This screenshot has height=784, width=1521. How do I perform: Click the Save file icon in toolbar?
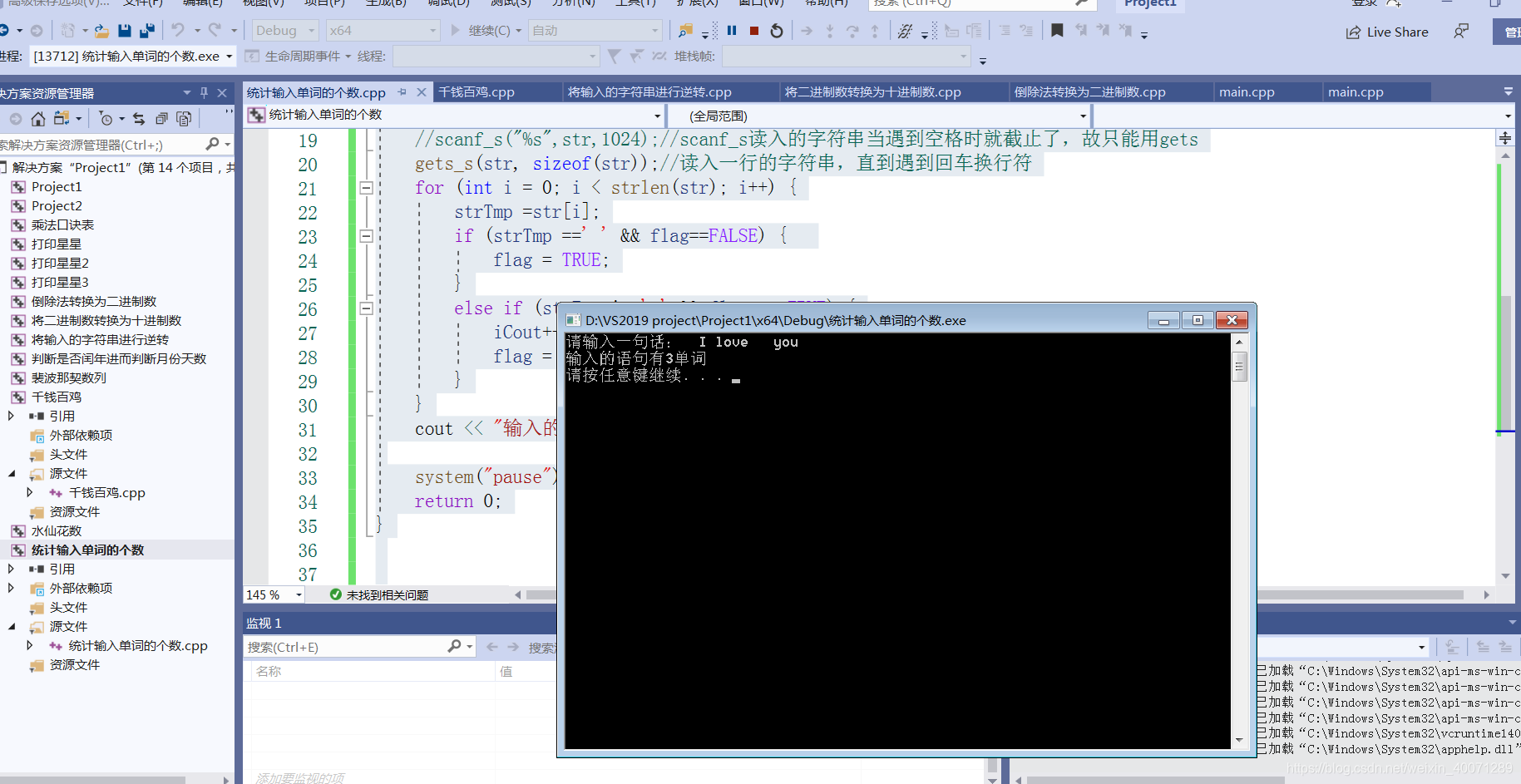click(x=125, y=31)
